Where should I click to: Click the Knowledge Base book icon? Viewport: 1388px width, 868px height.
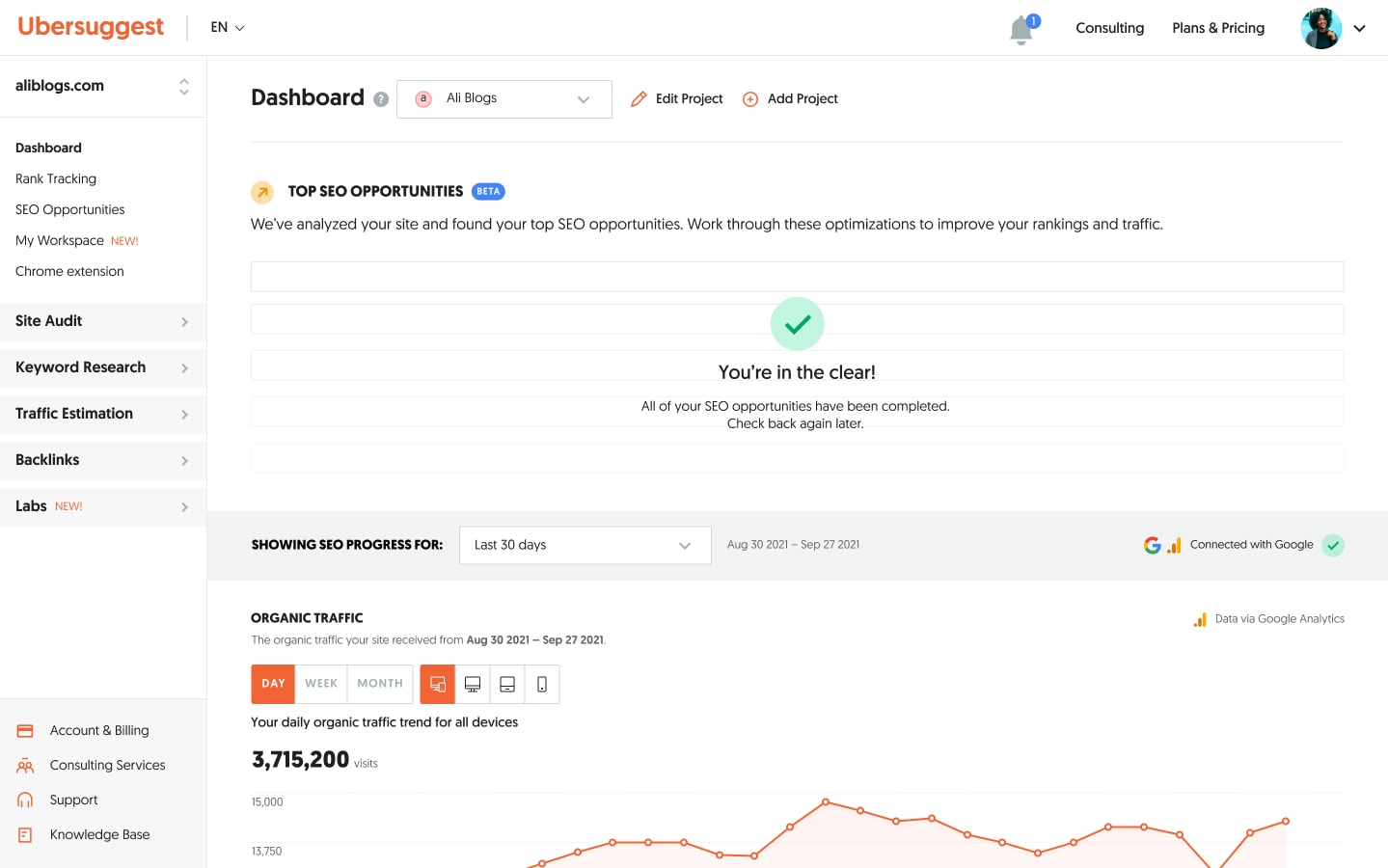tap(25, 835)
